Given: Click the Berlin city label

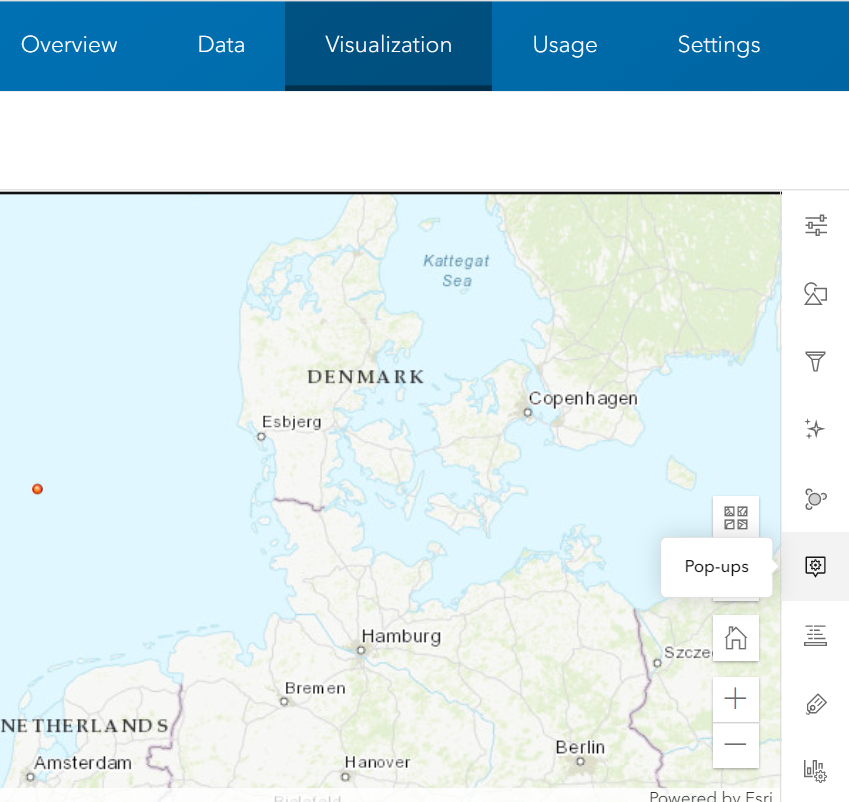Looking at the screenshot, I should coord(580,747).
